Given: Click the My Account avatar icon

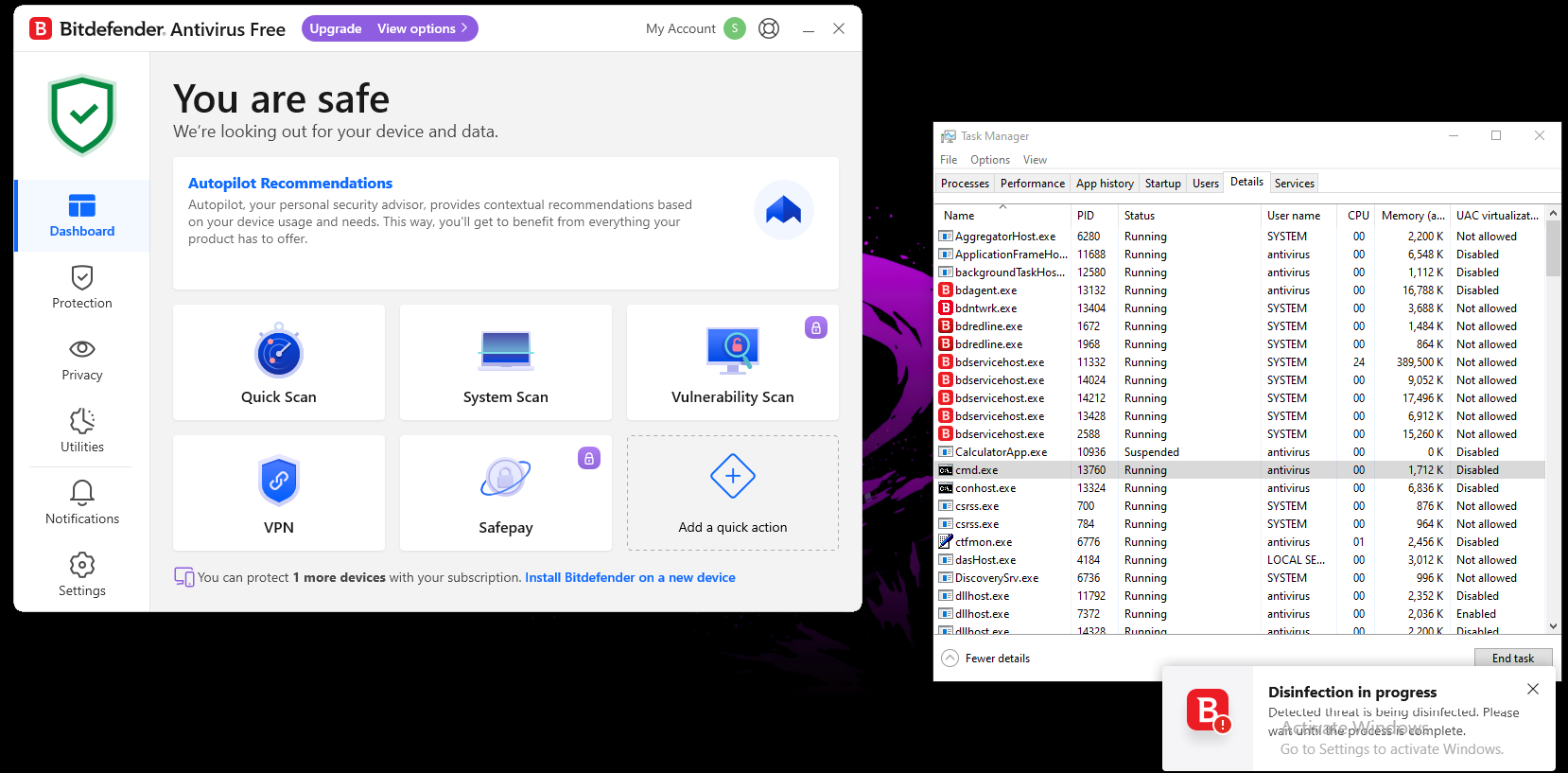Looking at the screenshot, I should [735, 28].
